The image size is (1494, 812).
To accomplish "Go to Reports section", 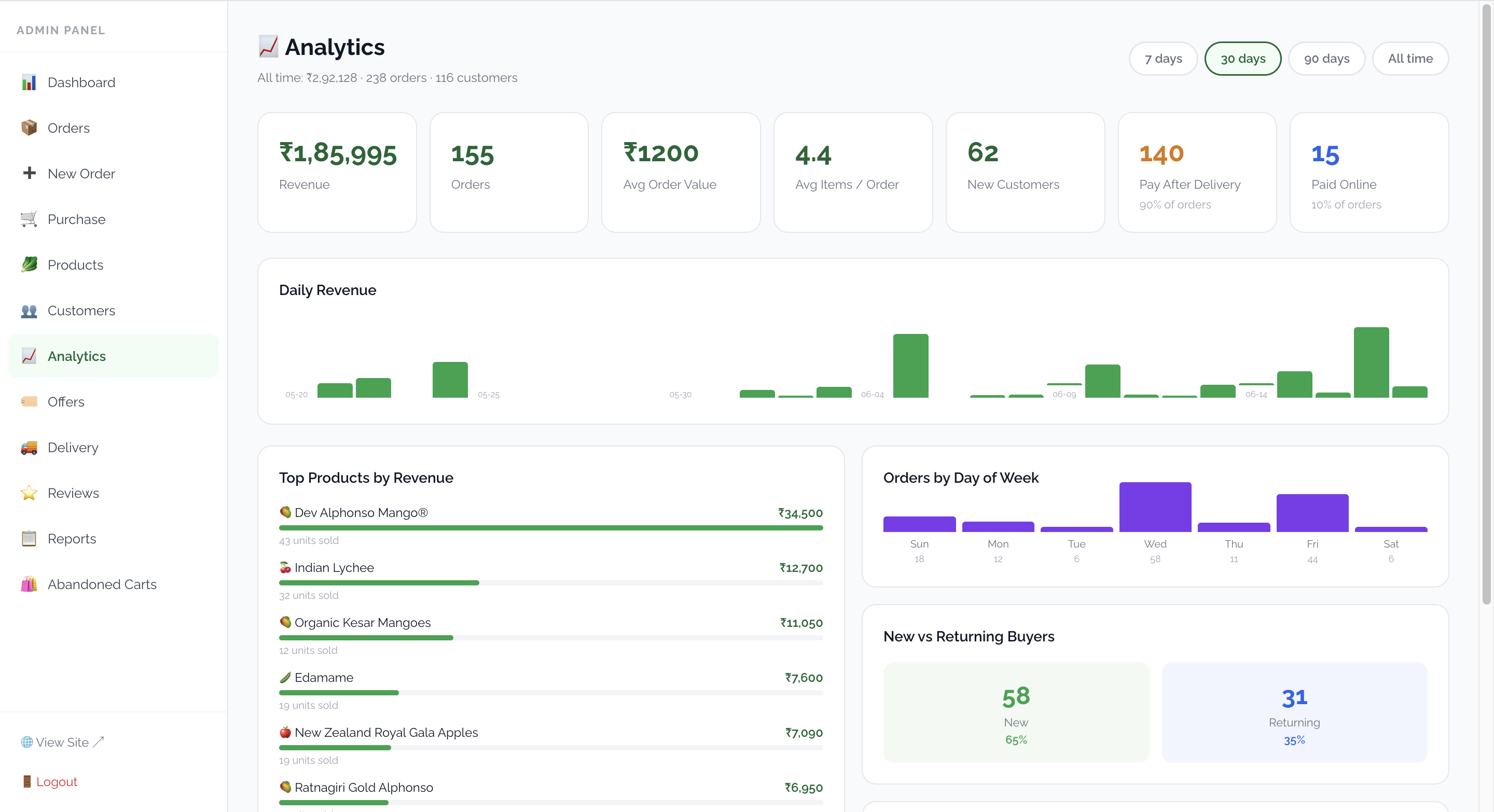I will [x=114, y=538].
